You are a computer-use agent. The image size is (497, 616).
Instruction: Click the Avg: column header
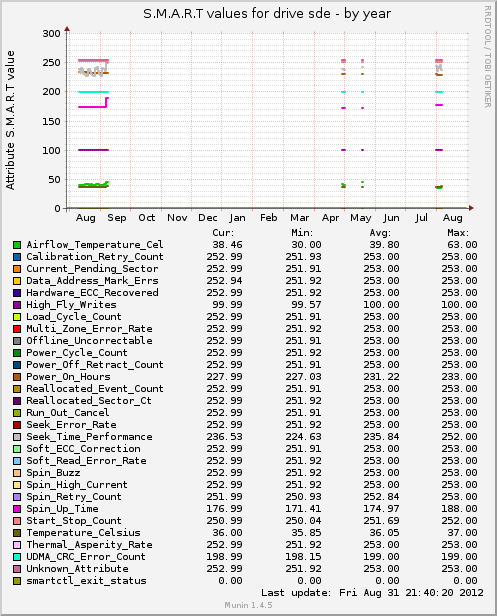380,233
